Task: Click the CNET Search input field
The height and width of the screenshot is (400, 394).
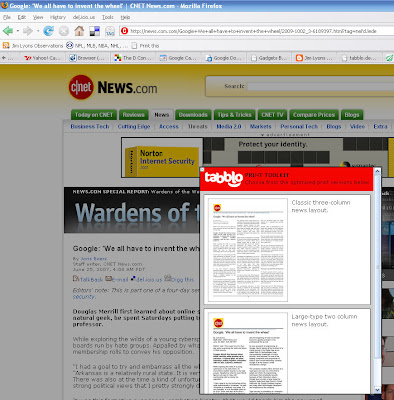Action: coord(321,86)
